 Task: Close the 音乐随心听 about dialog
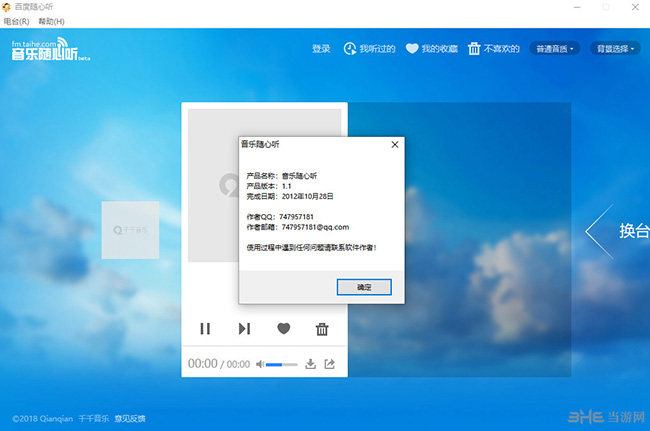[395, 144]
